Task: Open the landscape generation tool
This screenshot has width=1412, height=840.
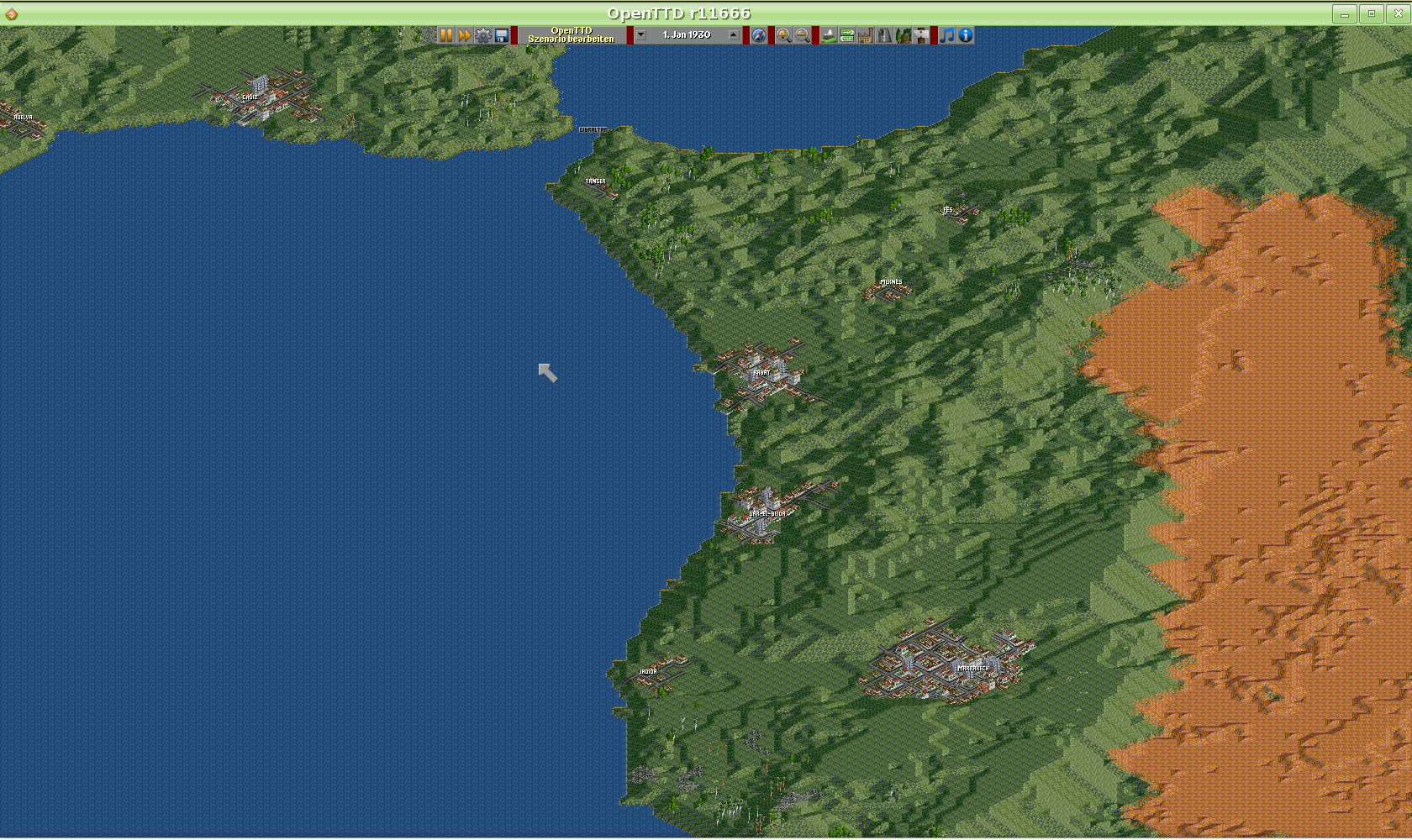Action: point(829,35)
